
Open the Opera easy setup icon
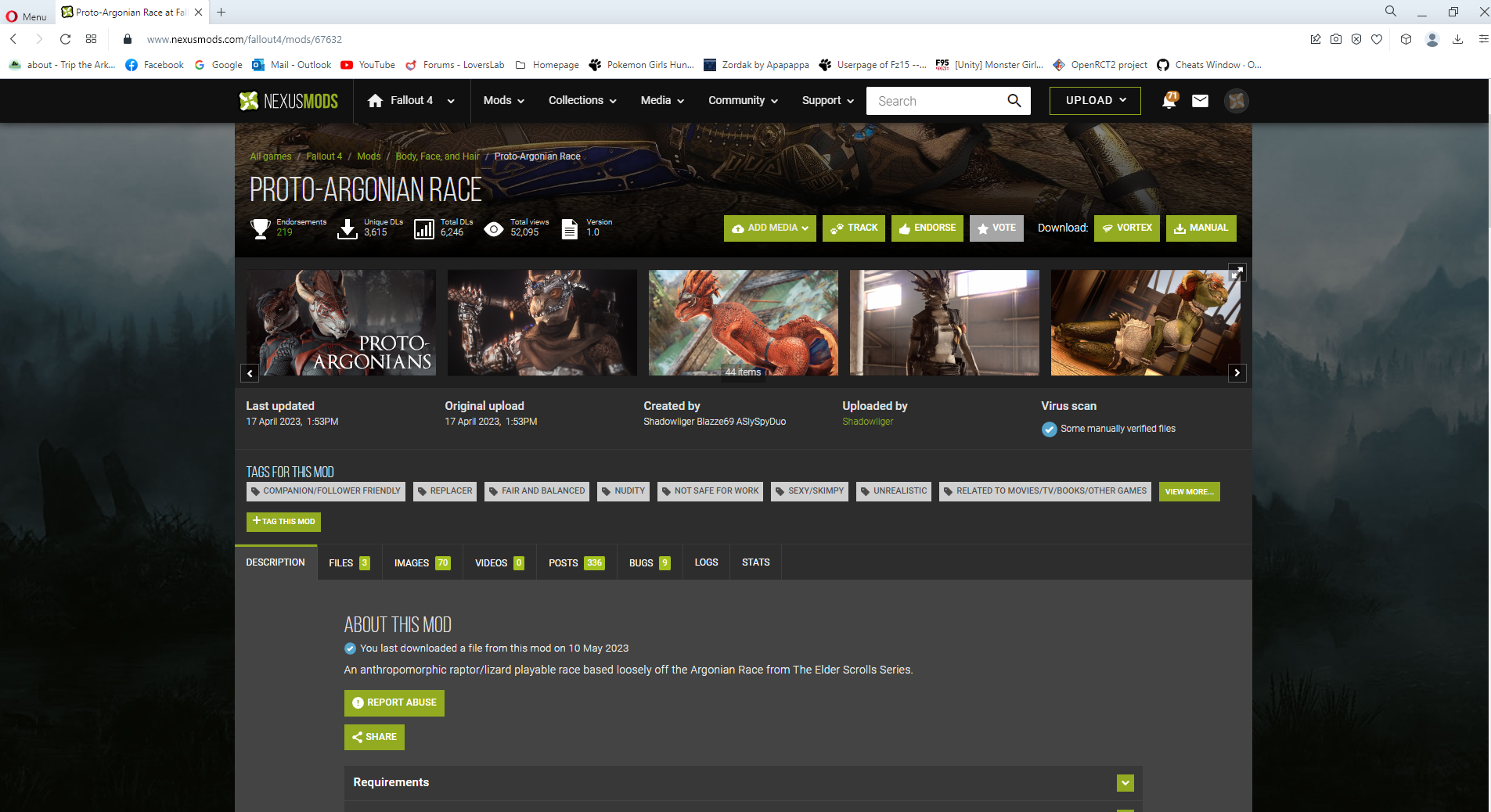(x=1483, y=39)
